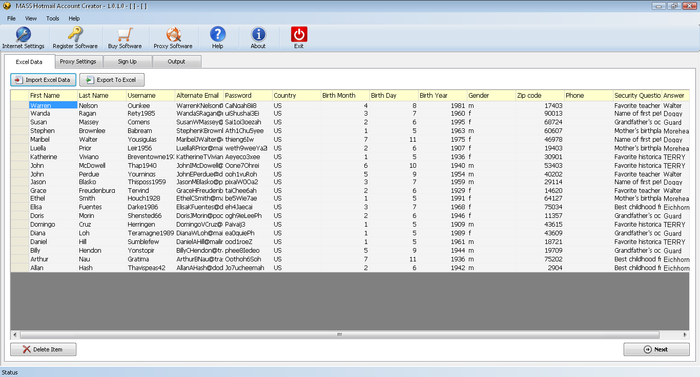
Task: Click the Register Software key icon
Action: point(75,38)
